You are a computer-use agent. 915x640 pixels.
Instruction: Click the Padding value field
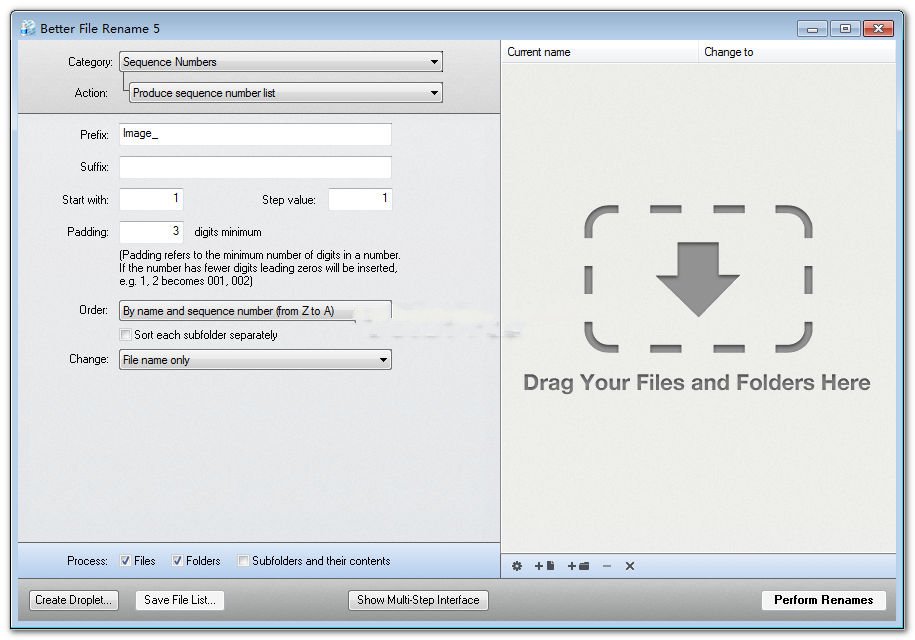tap(151, 231)
